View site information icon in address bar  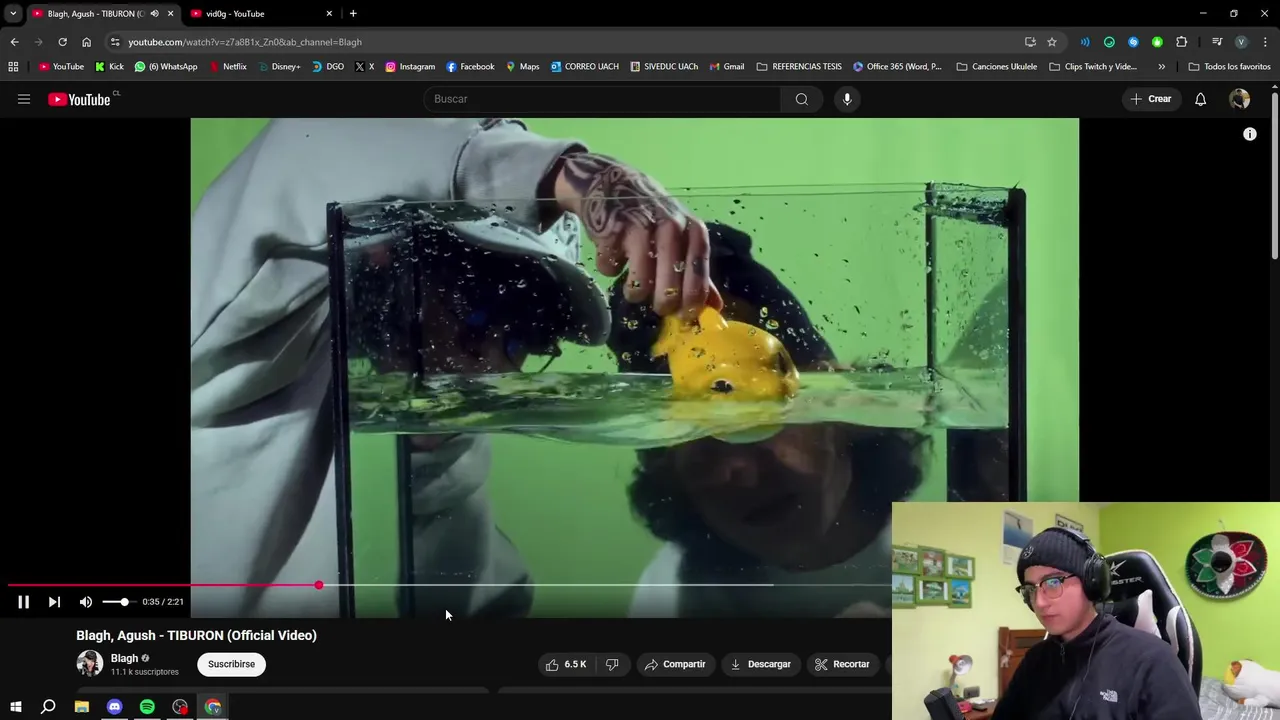coord(115,42)
